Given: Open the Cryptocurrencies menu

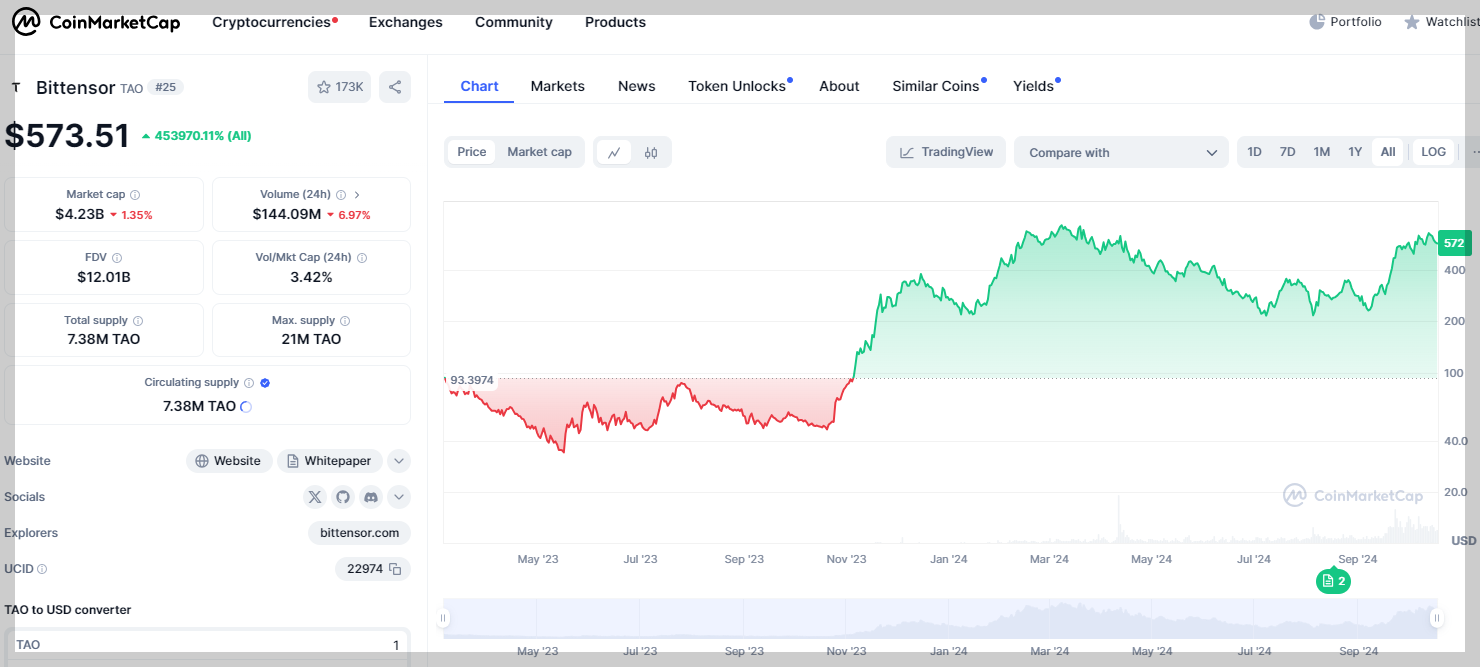Looking at the screenshot, I should point(274,22).
